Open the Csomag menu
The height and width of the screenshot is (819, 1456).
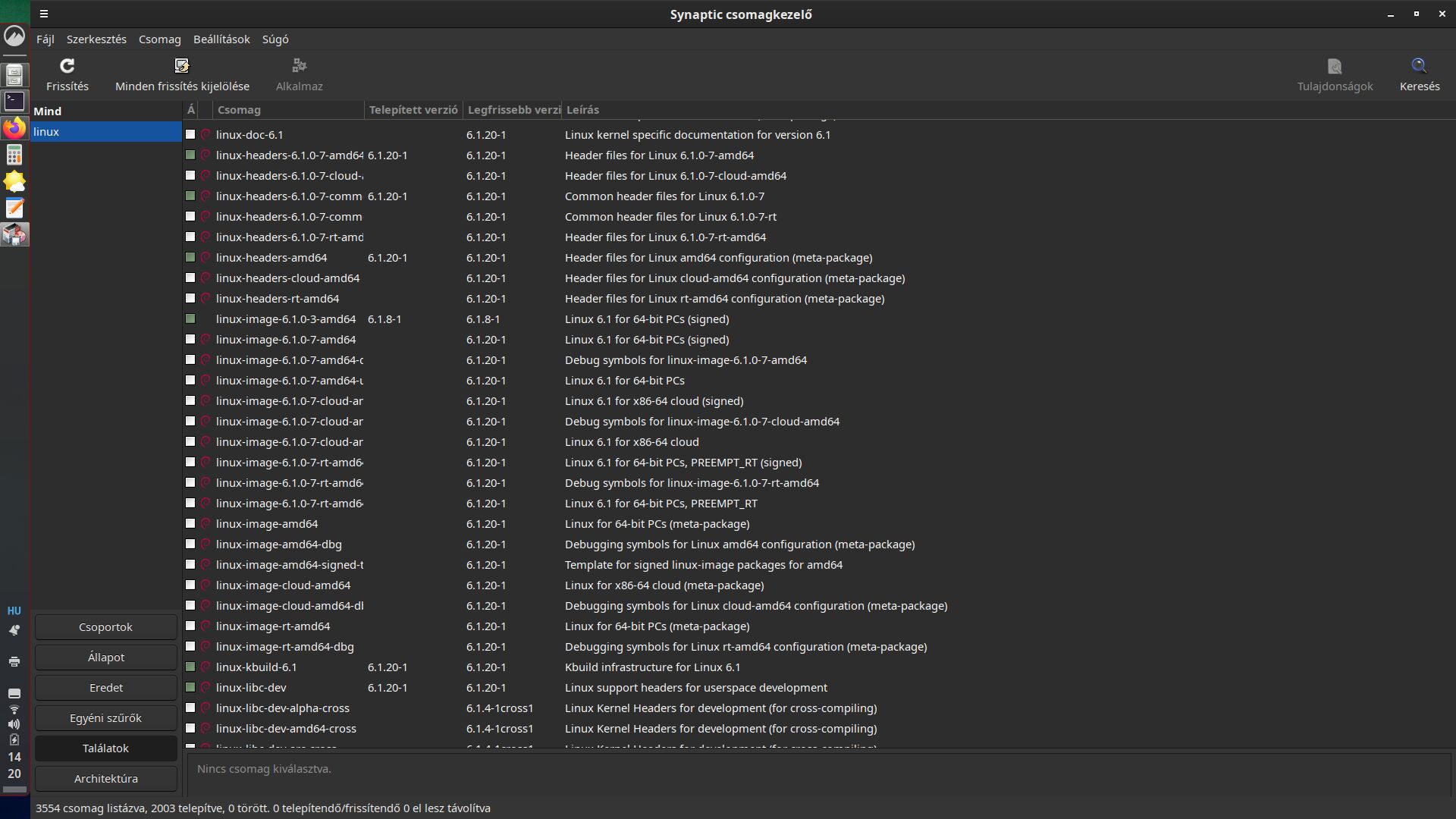[159, 39]
